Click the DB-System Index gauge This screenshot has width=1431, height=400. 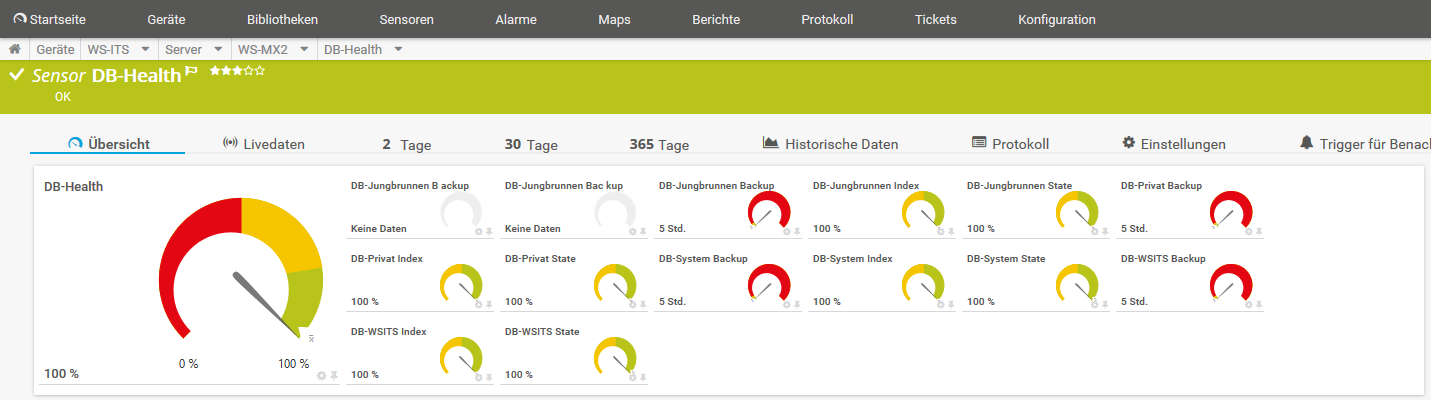coord(923,284)
